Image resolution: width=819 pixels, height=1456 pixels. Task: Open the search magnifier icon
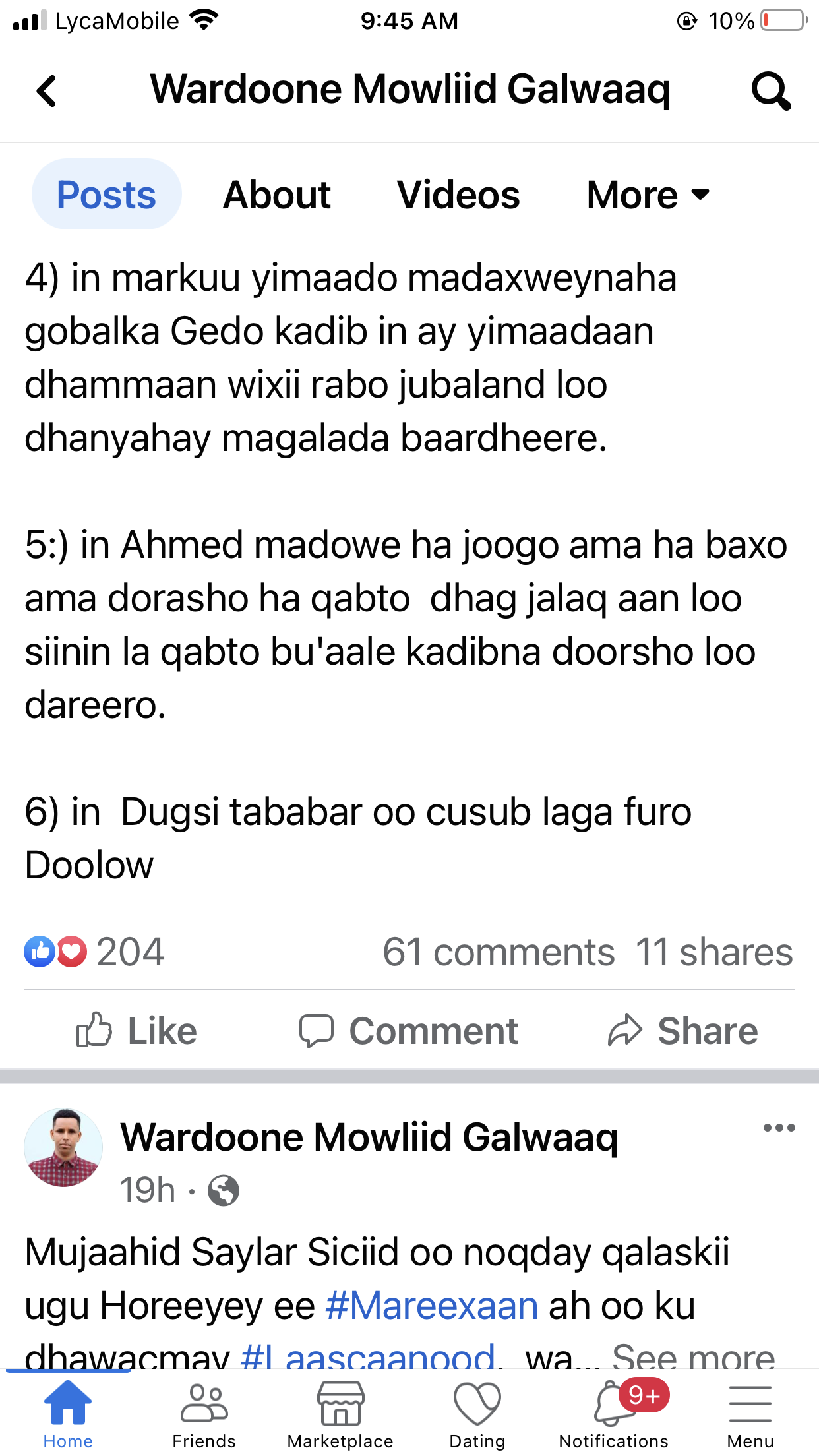click(x=771, y=91)
